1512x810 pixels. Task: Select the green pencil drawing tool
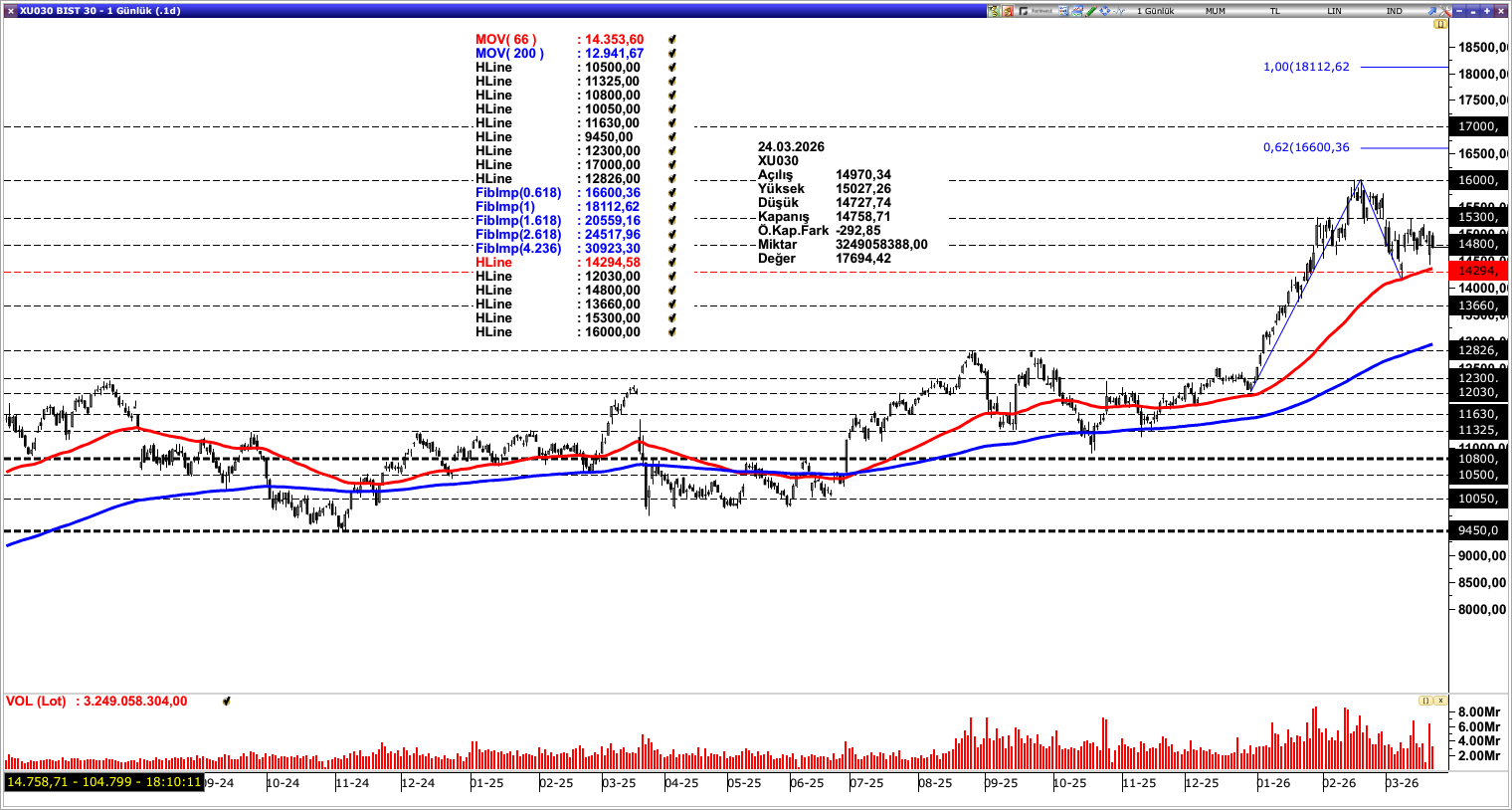pyautogui.click(x=1090, y=10)
